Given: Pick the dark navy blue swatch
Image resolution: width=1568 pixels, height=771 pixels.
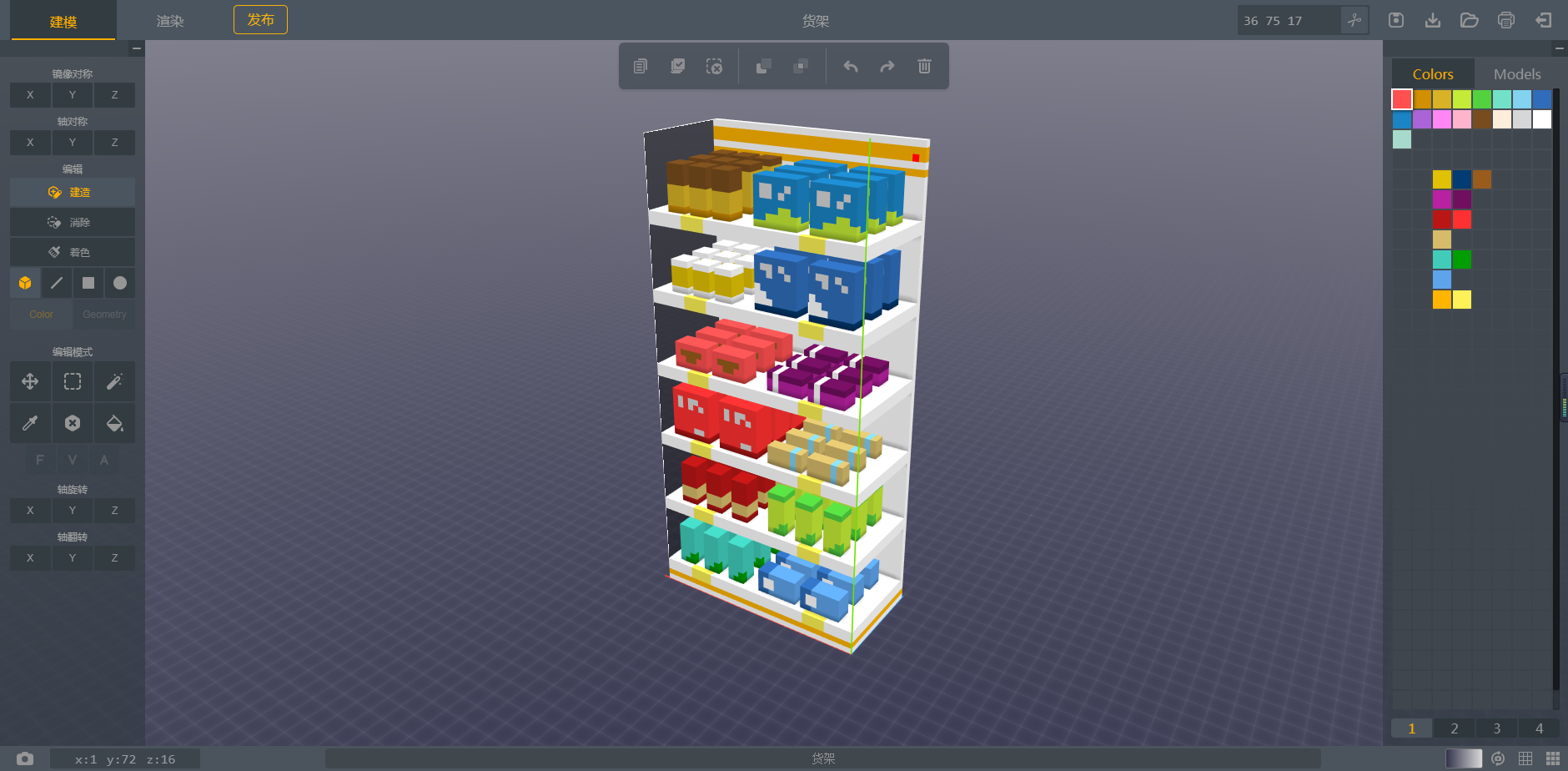Looking at the screenshot, I should [x=1462, y=179].
